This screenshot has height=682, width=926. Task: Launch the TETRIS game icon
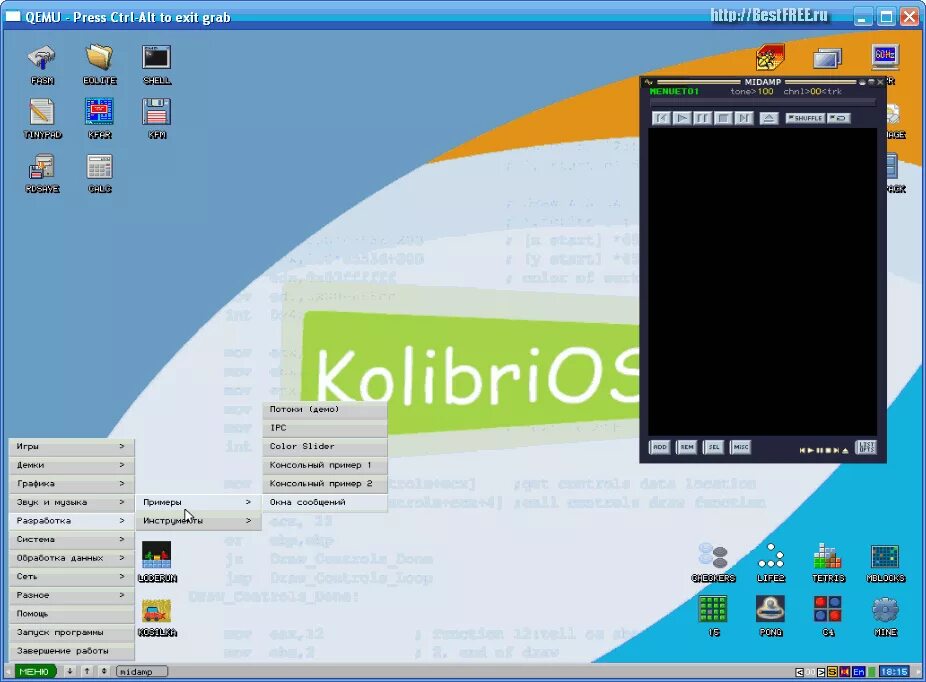[828, 562]
